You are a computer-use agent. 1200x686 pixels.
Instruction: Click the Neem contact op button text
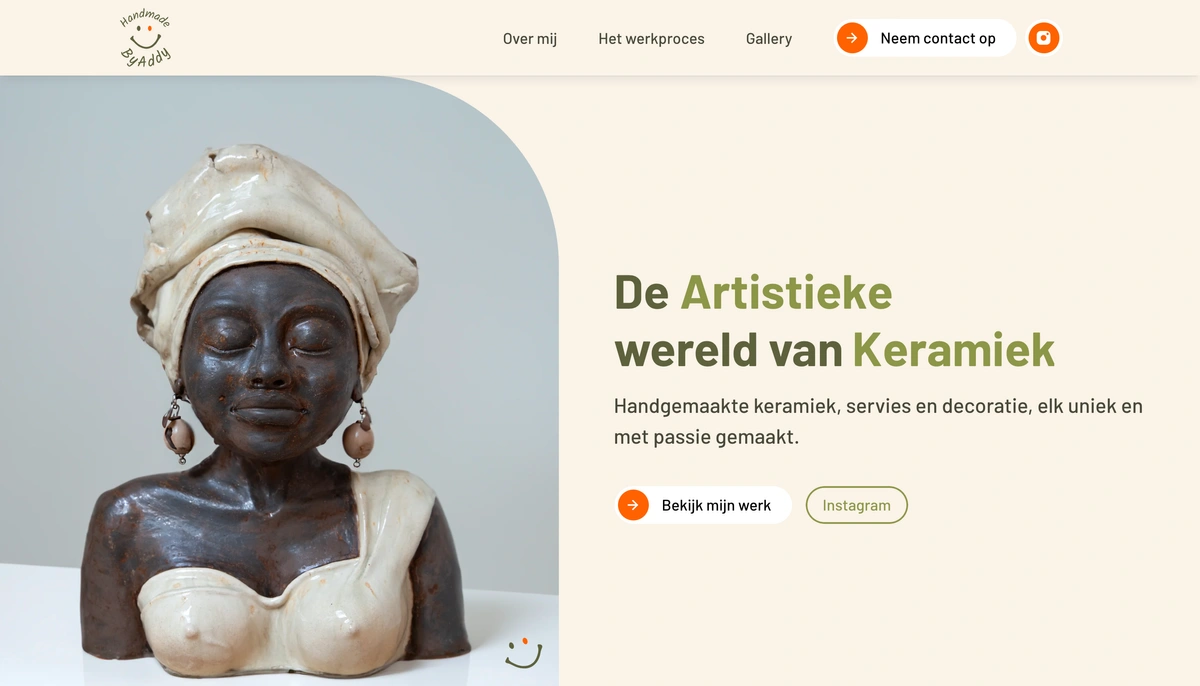pyautogui.click(x=938, y=39)
